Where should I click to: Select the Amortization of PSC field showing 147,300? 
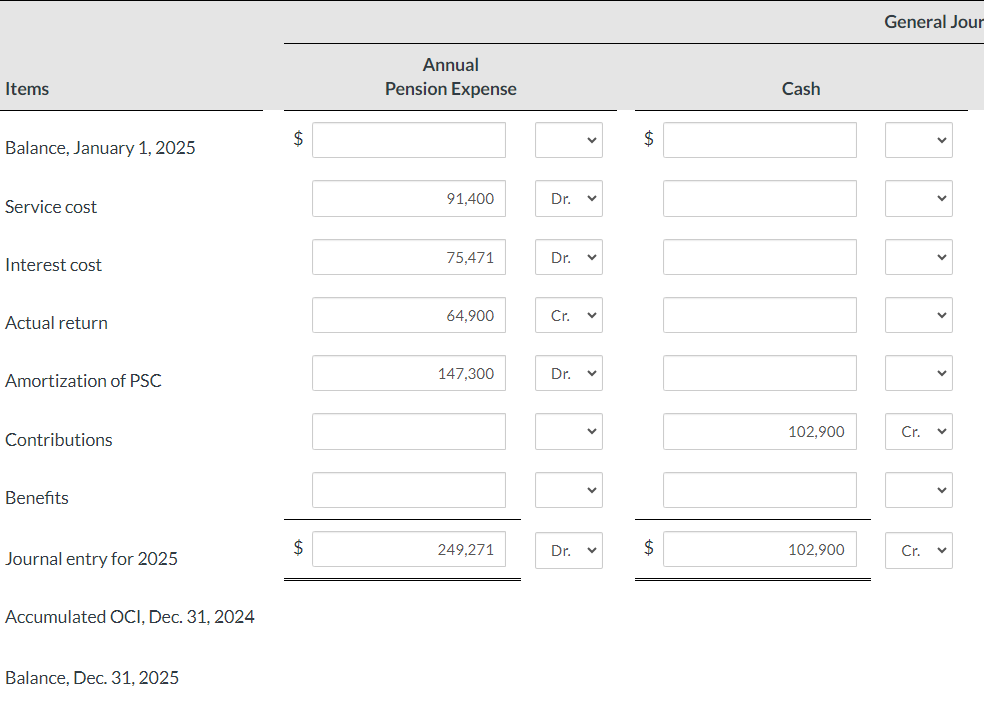pyautogui.click(x=408, y=373)
